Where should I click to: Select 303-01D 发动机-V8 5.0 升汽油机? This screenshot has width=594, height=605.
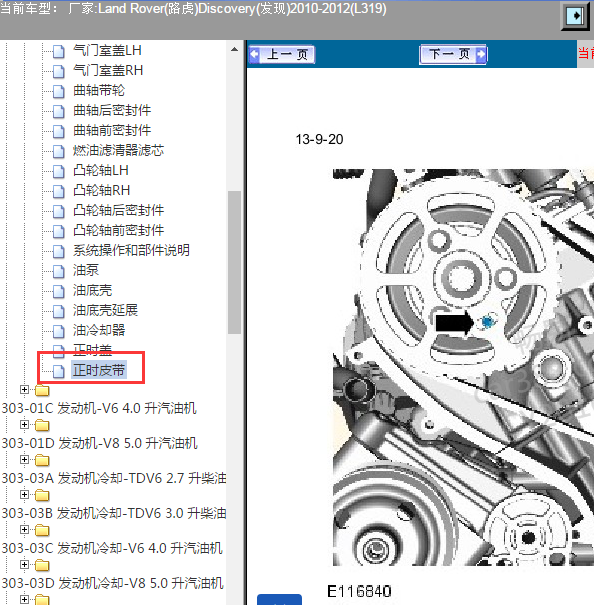100,443
